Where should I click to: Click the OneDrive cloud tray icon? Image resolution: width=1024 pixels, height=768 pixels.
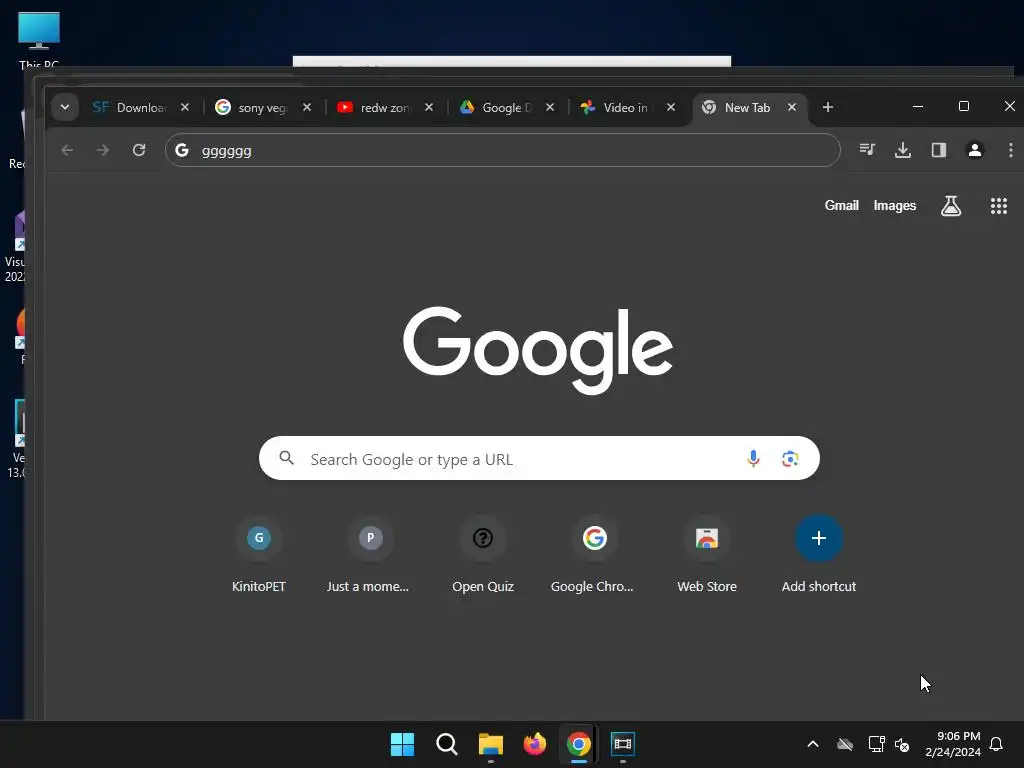(845, 744)
